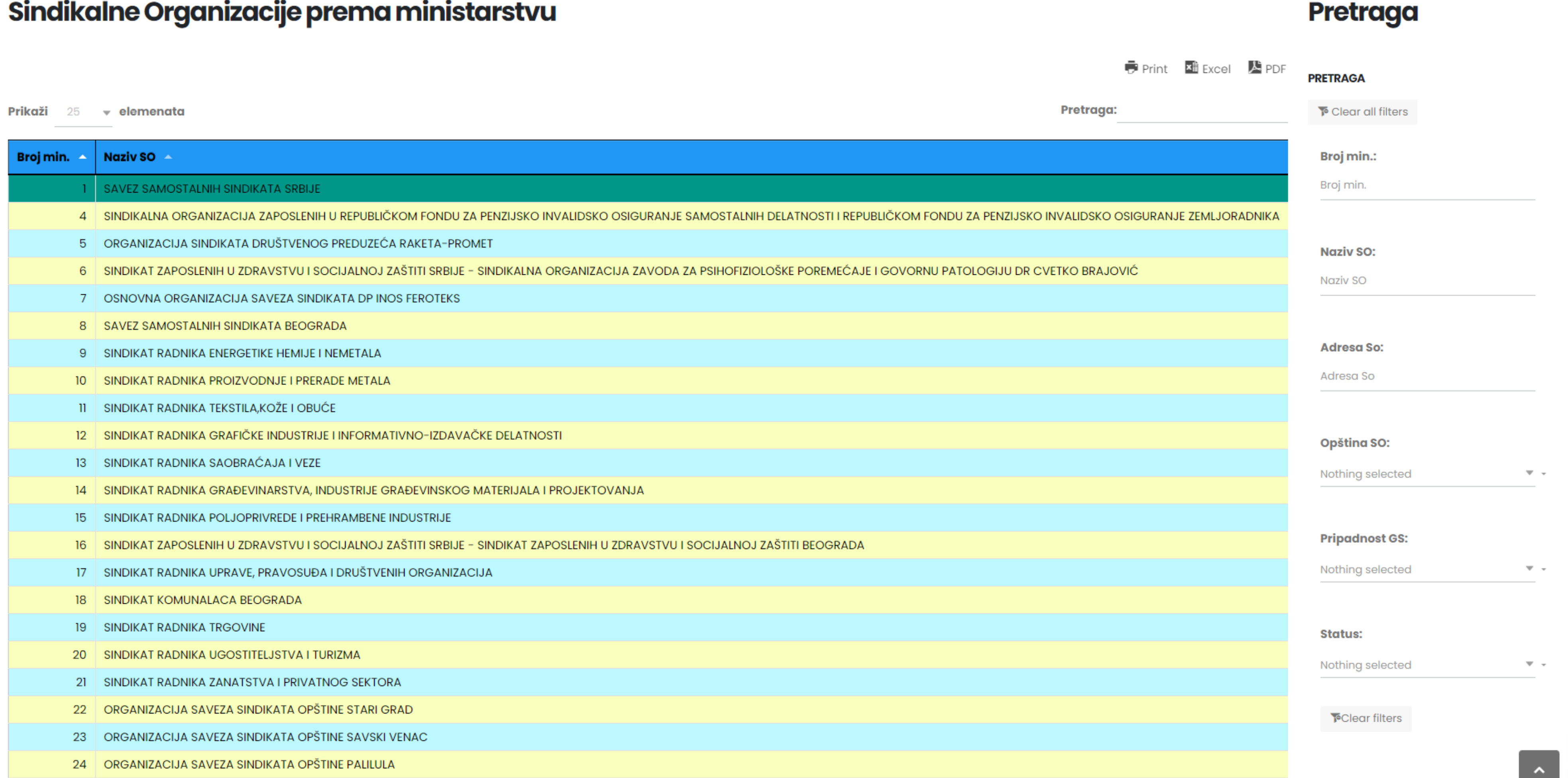Open the Opština SO dropdown
1568x778 pixels.
(x=1427, y=474)
